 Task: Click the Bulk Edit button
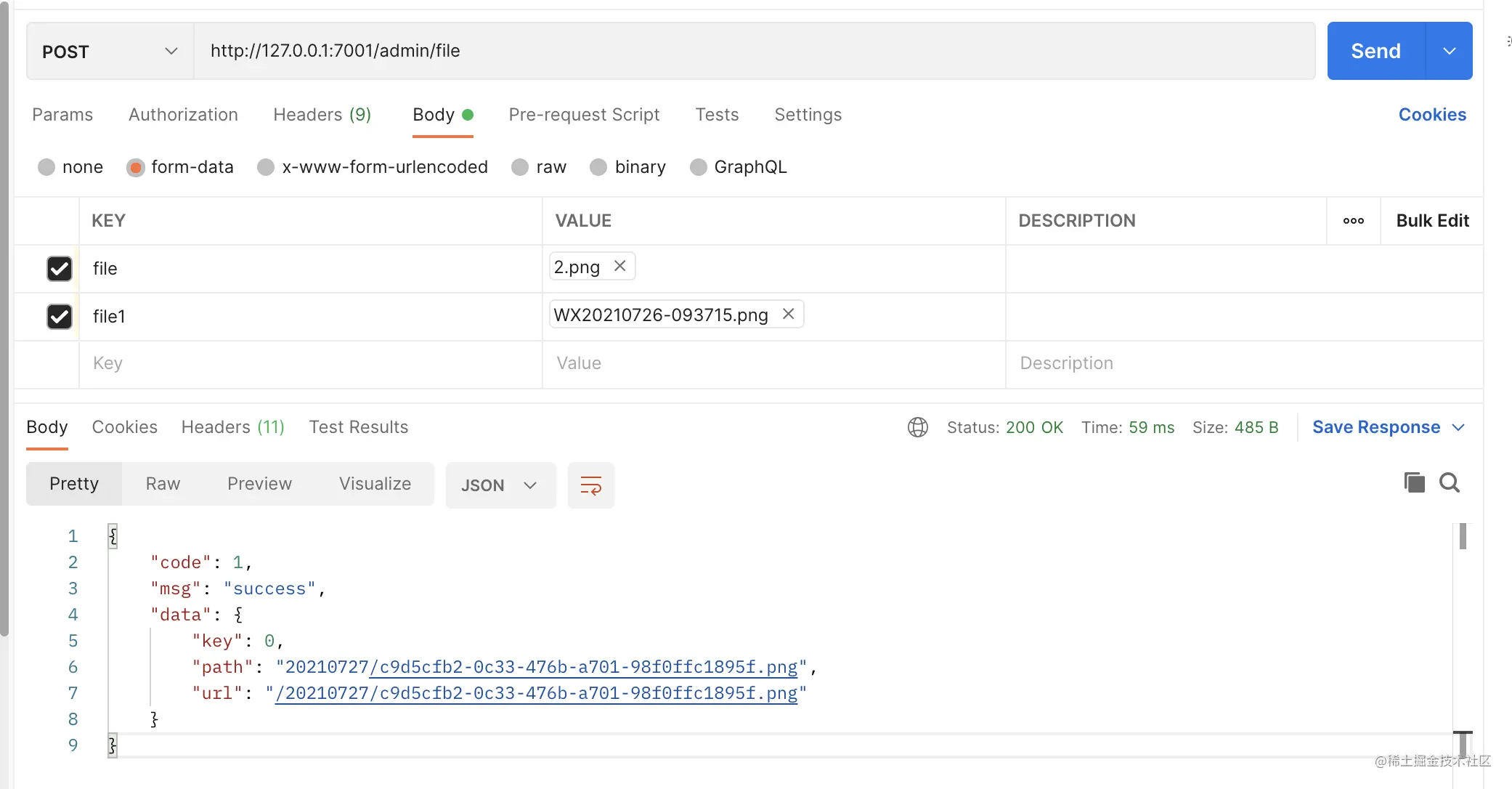pyautogui.click(x=1432, y=221)
